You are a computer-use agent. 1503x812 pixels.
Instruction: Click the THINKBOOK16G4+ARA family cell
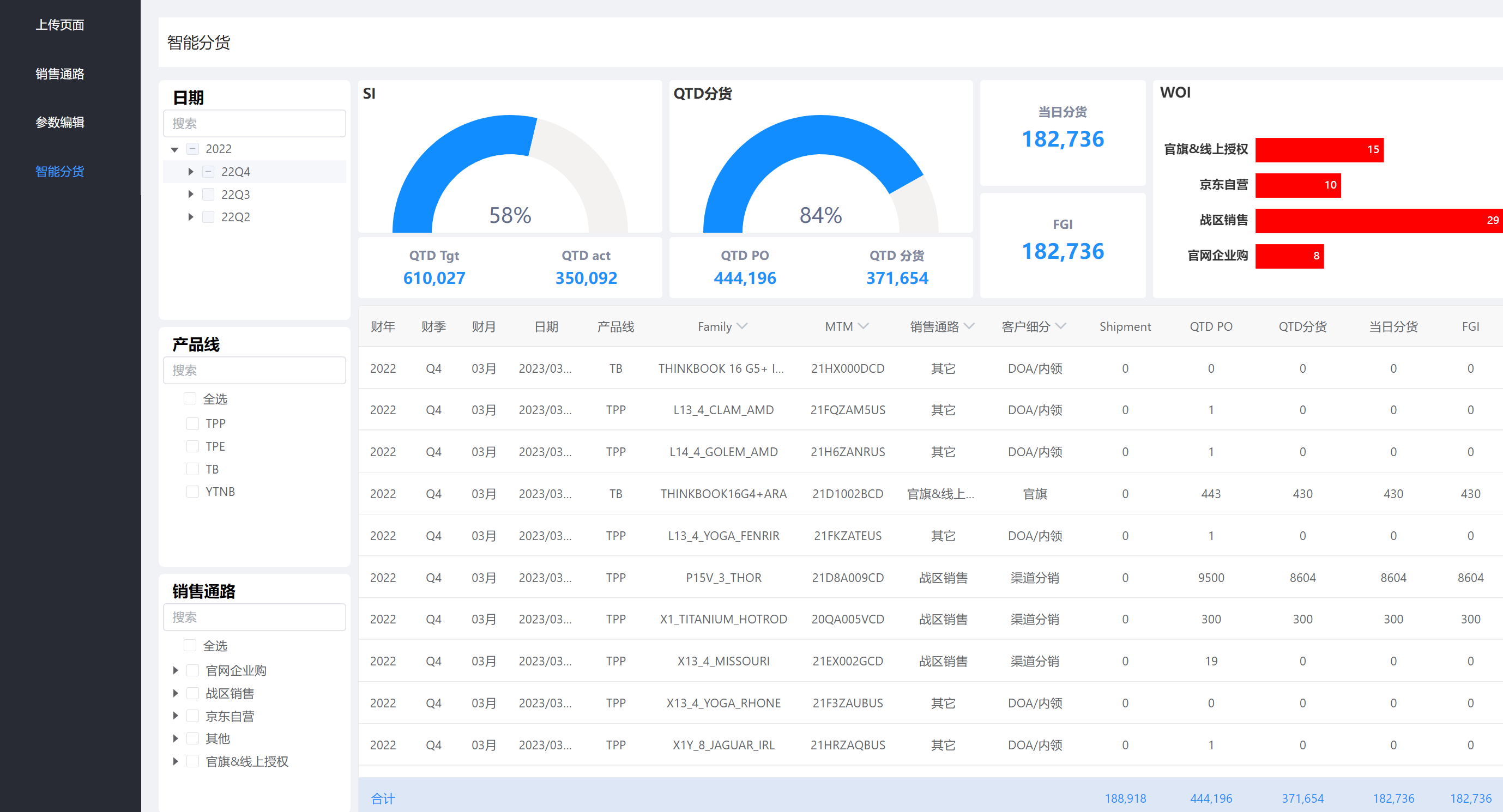coord(723,494)
